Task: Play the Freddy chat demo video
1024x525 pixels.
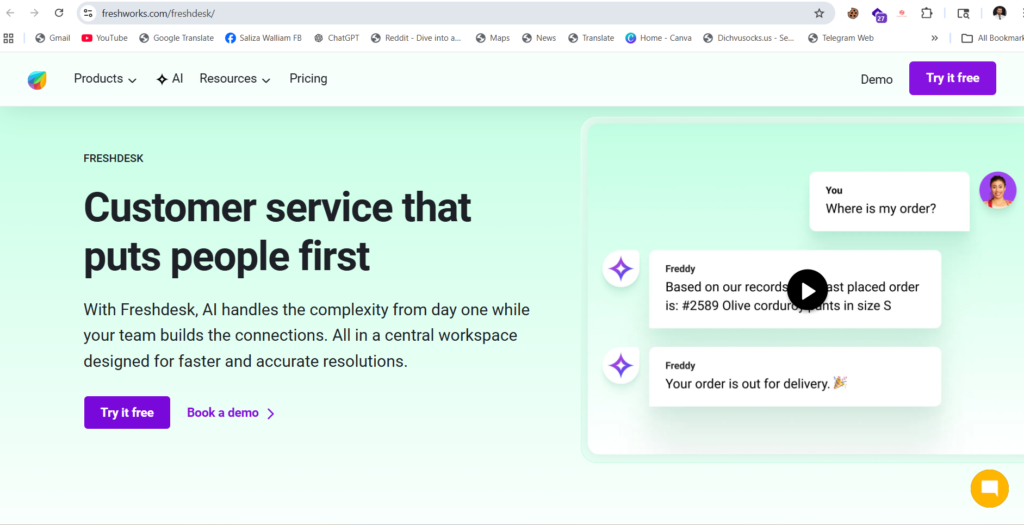Action: (807, 290)
